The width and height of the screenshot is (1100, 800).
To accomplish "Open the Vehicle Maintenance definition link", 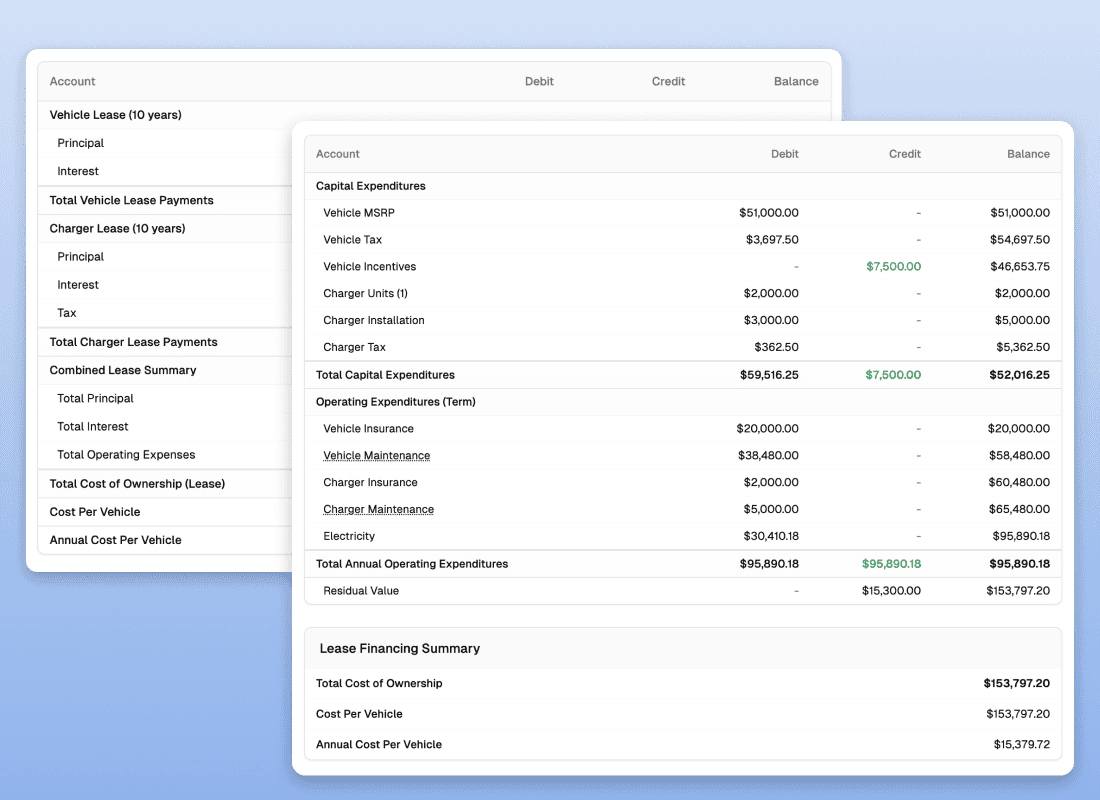I will tap(377, 455).
